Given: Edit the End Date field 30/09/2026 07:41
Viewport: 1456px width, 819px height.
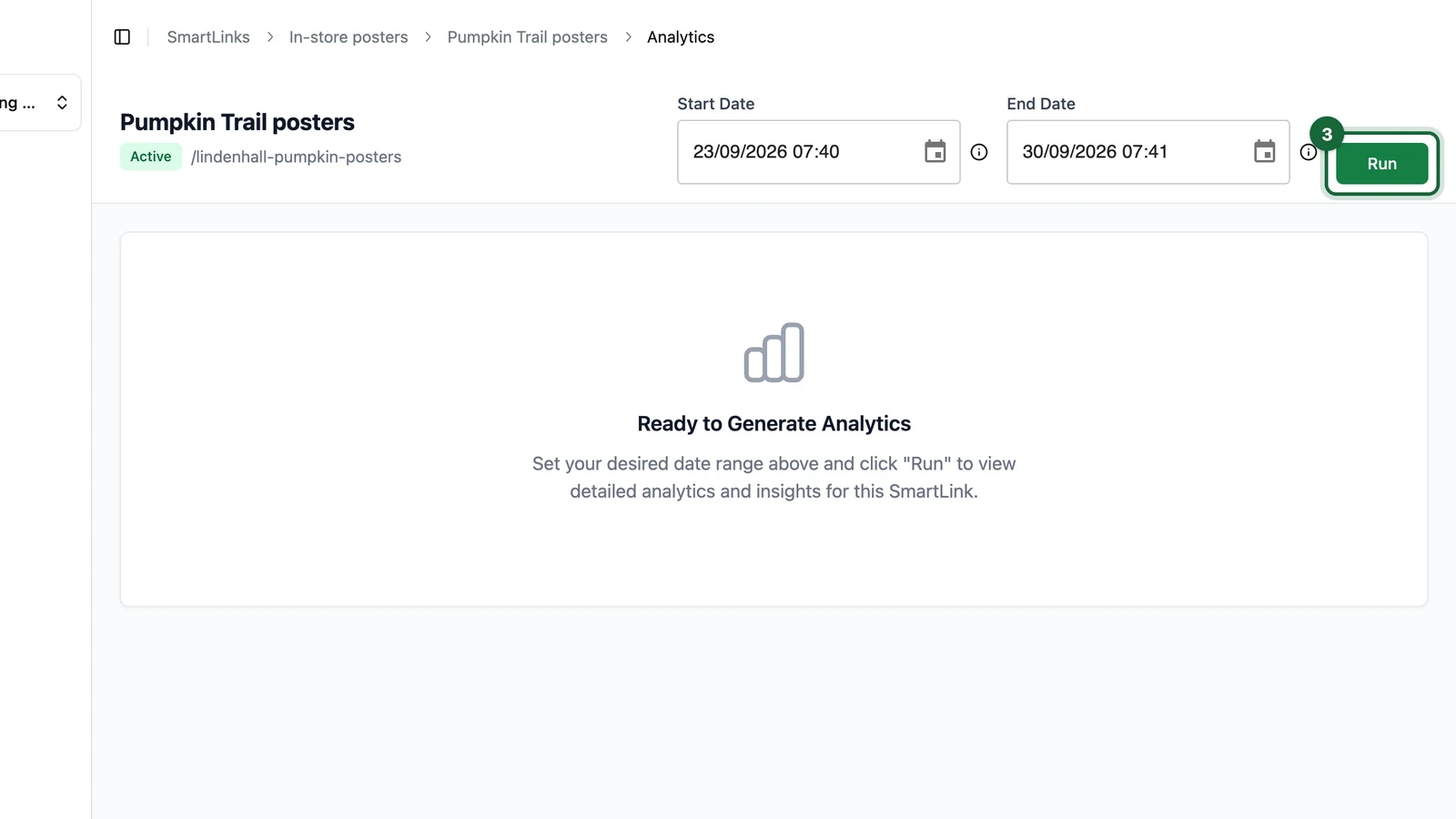Looking at the screenshot, I should (x=1148, y=152).
